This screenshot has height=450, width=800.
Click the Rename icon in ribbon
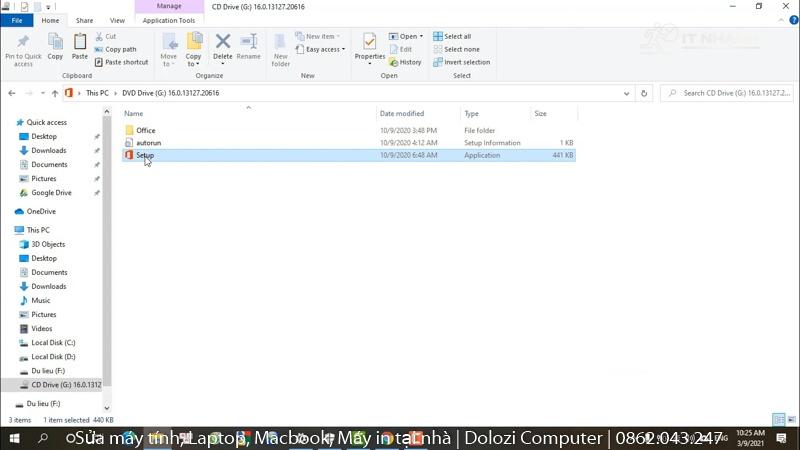point(248,45)
